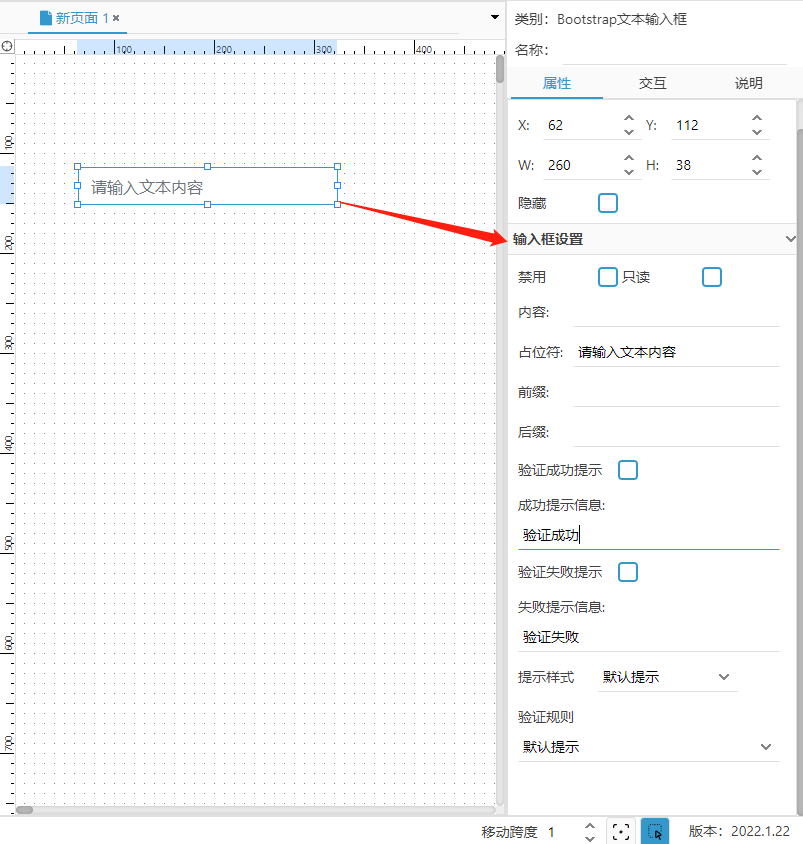Increase the X value with up arrow
The width and height of the screenshot is (803, 844).
(x=629, y=118)
